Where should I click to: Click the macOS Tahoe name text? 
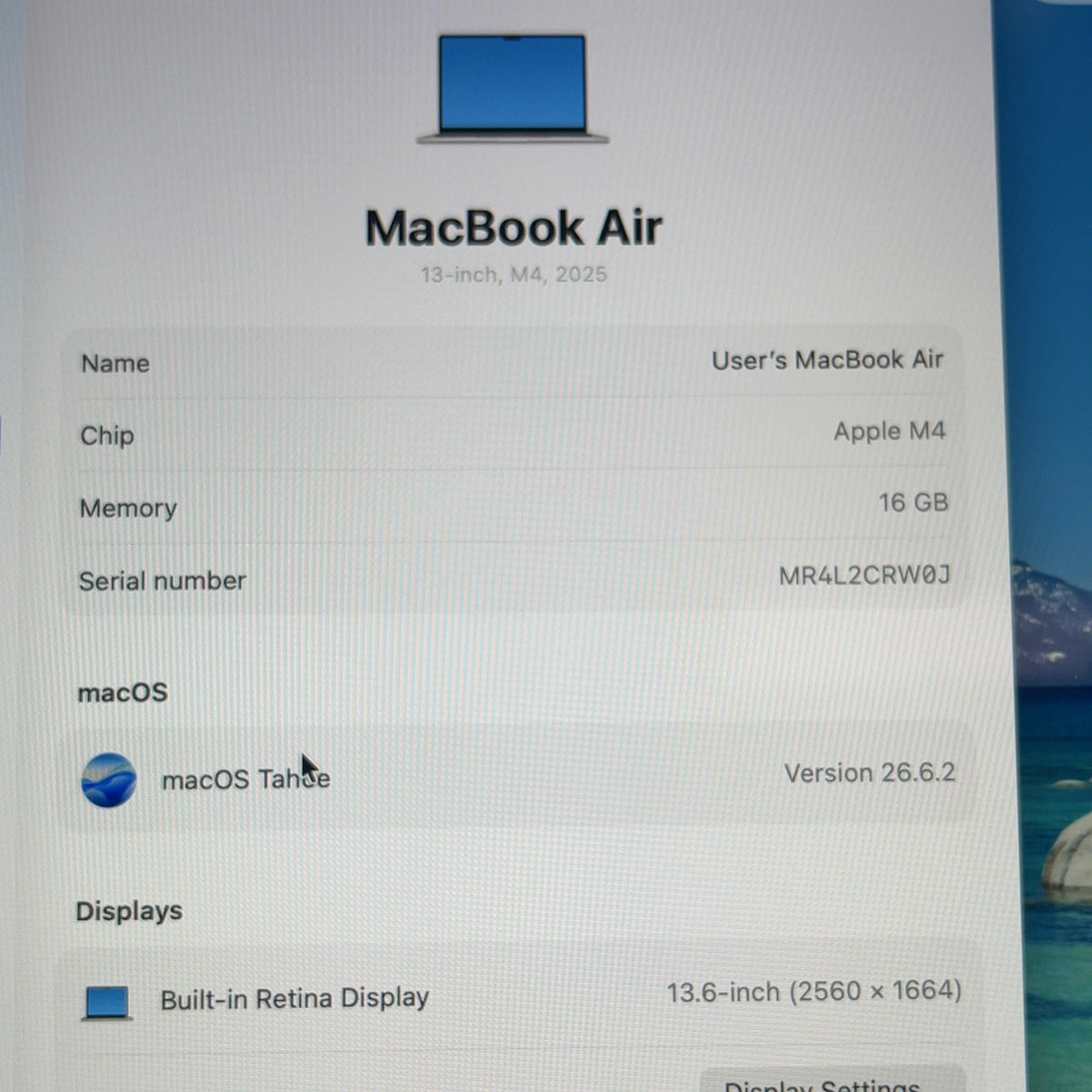click(x=246, y=780)
